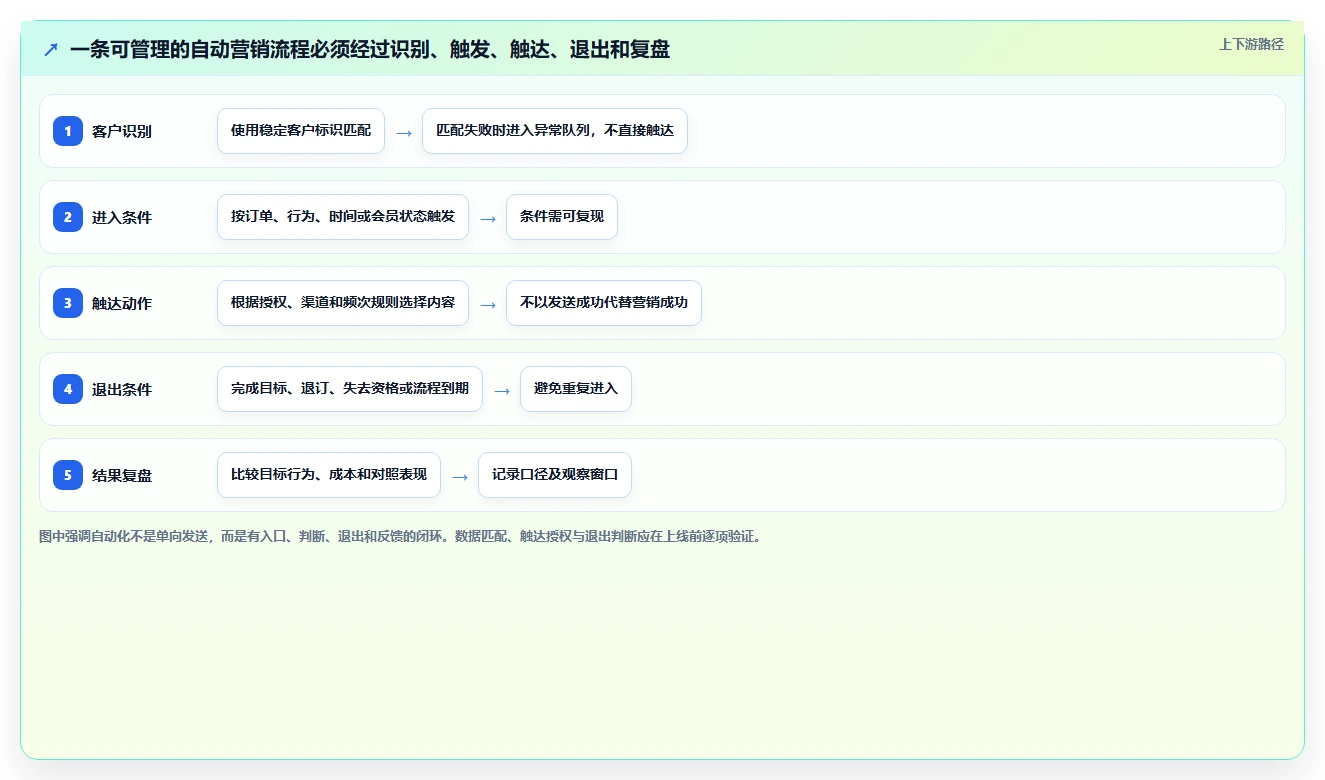
Task: Select step number 5 badge
Action: (x=68, y=475)
